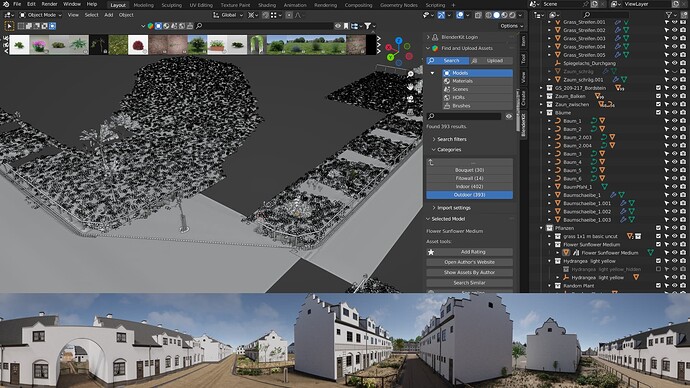The image size is (690, 388).
Task: Switch to rendered viewport shading
Action: coord(512,15)
